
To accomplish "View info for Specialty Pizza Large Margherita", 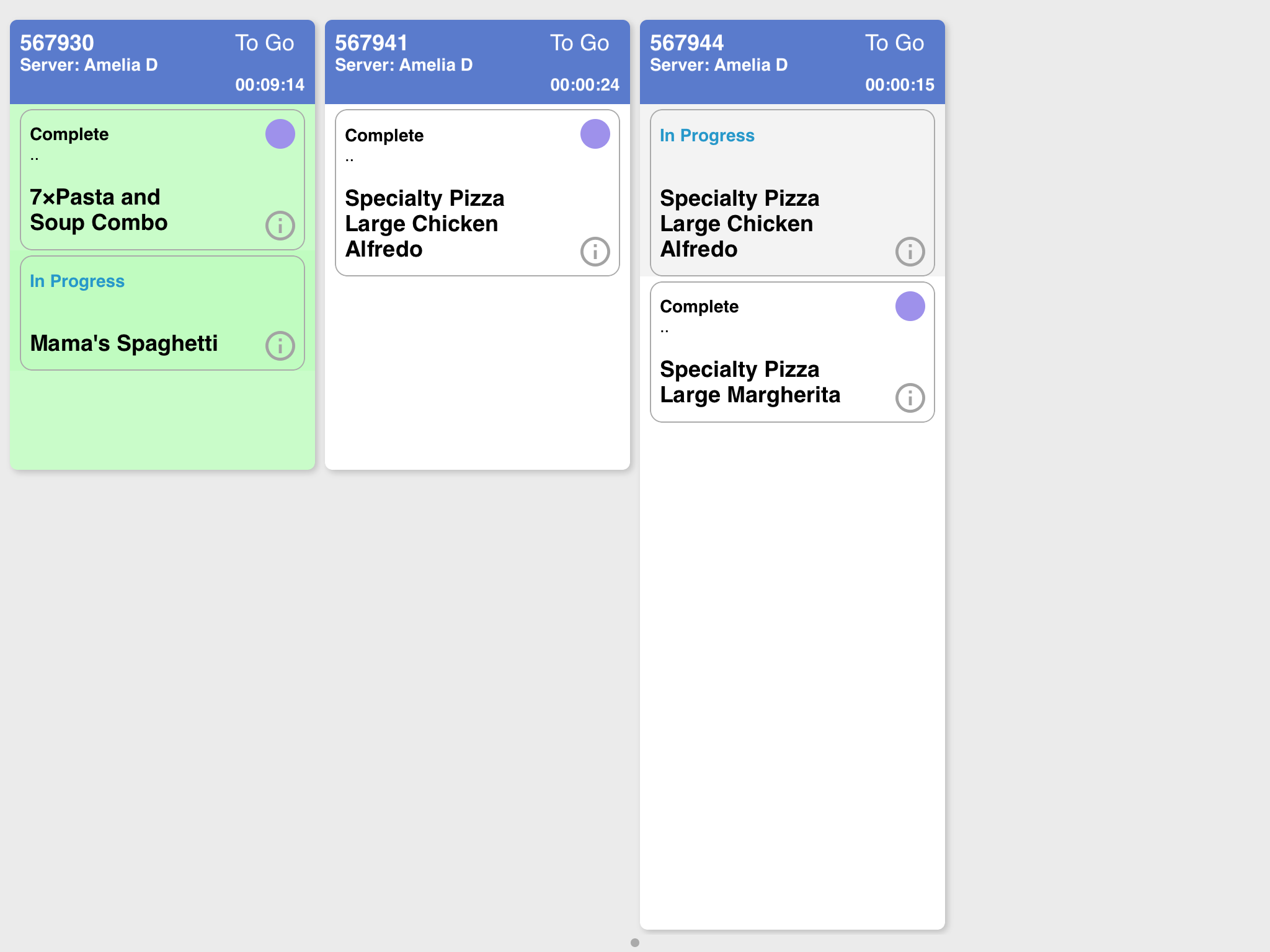I will click(910, 398).
